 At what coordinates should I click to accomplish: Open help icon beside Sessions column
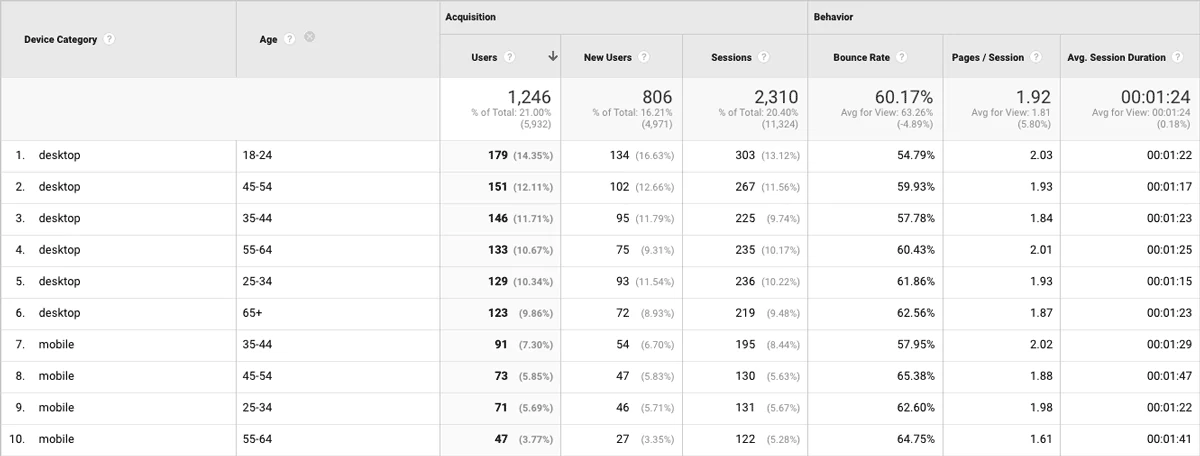[x=764, y=58]
